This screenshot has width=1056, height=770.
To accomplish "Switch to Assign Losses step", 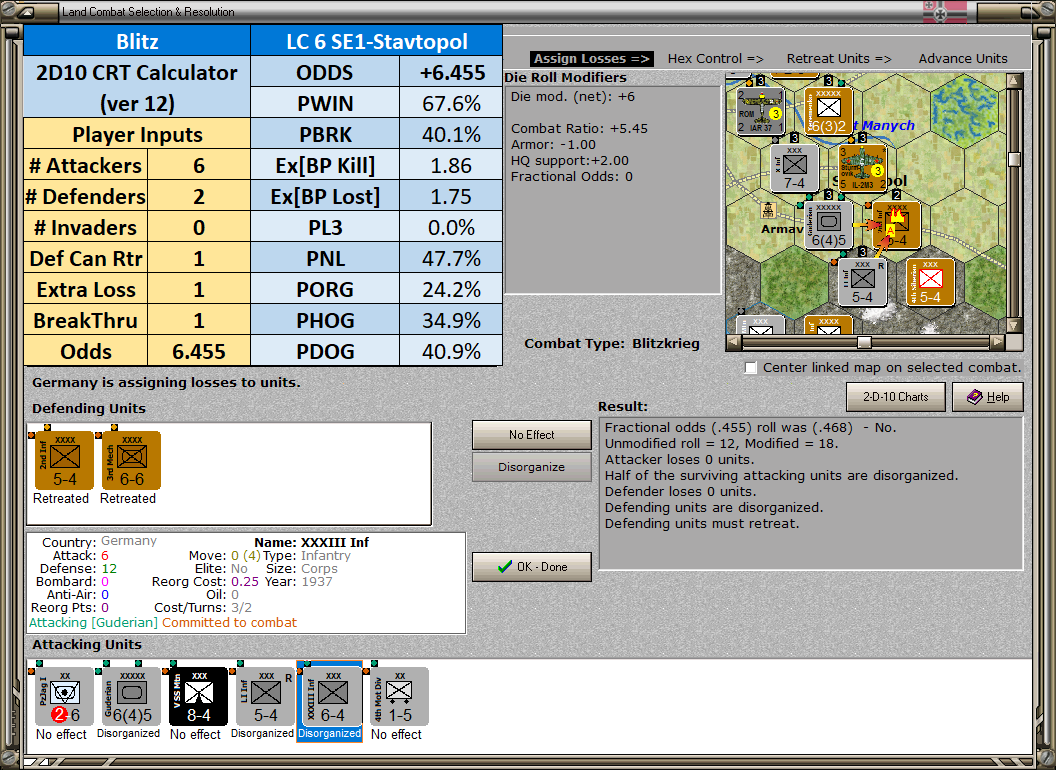I will (591, 59).
